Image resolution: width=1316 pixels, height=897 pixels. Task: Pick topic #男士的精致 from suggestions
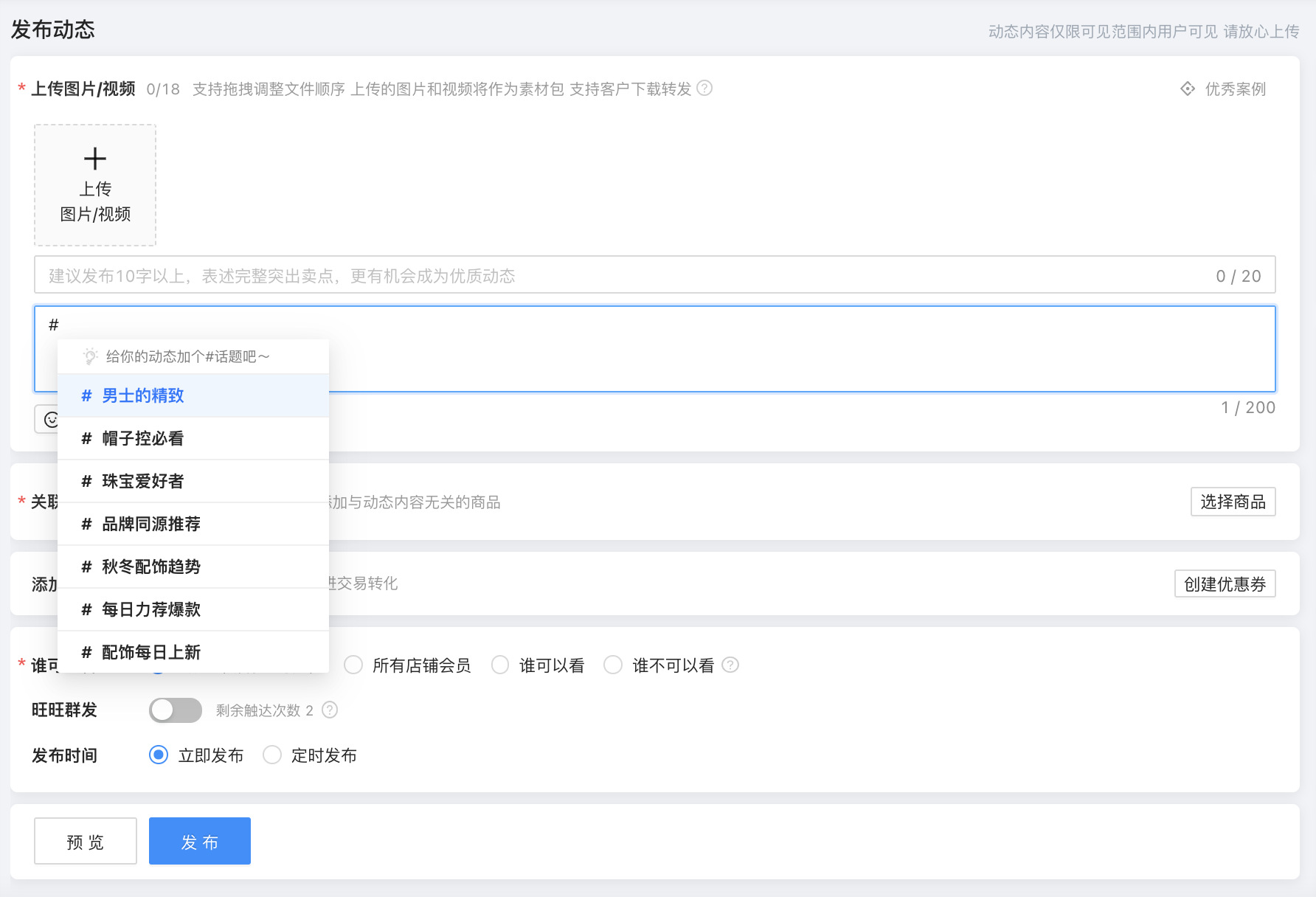[143, 396]
